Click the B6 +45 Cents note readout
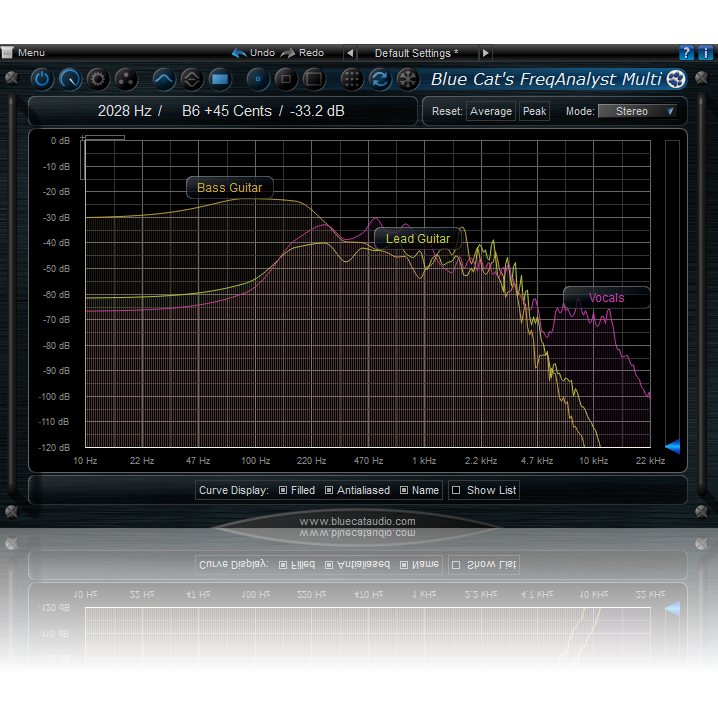 227,111
